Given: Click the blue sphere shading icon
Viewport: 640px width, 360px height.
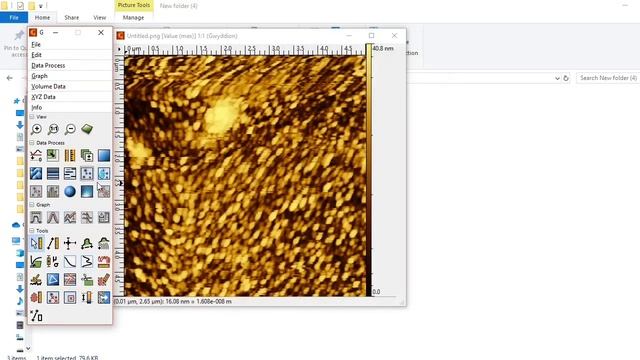Looking at the screenshot, I should pyautogui.click(x=70, y=191).
